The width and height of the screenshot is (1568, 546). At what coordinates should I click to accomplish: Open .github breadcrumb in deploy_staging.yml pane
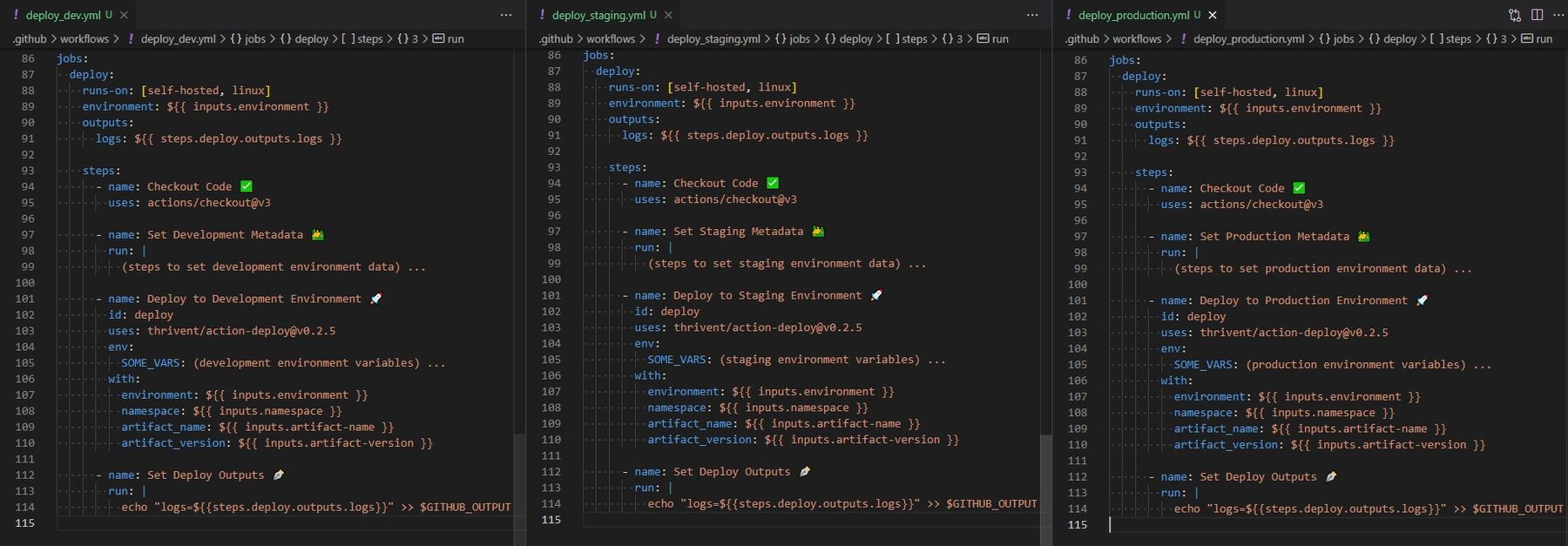(x=555, y=39)
